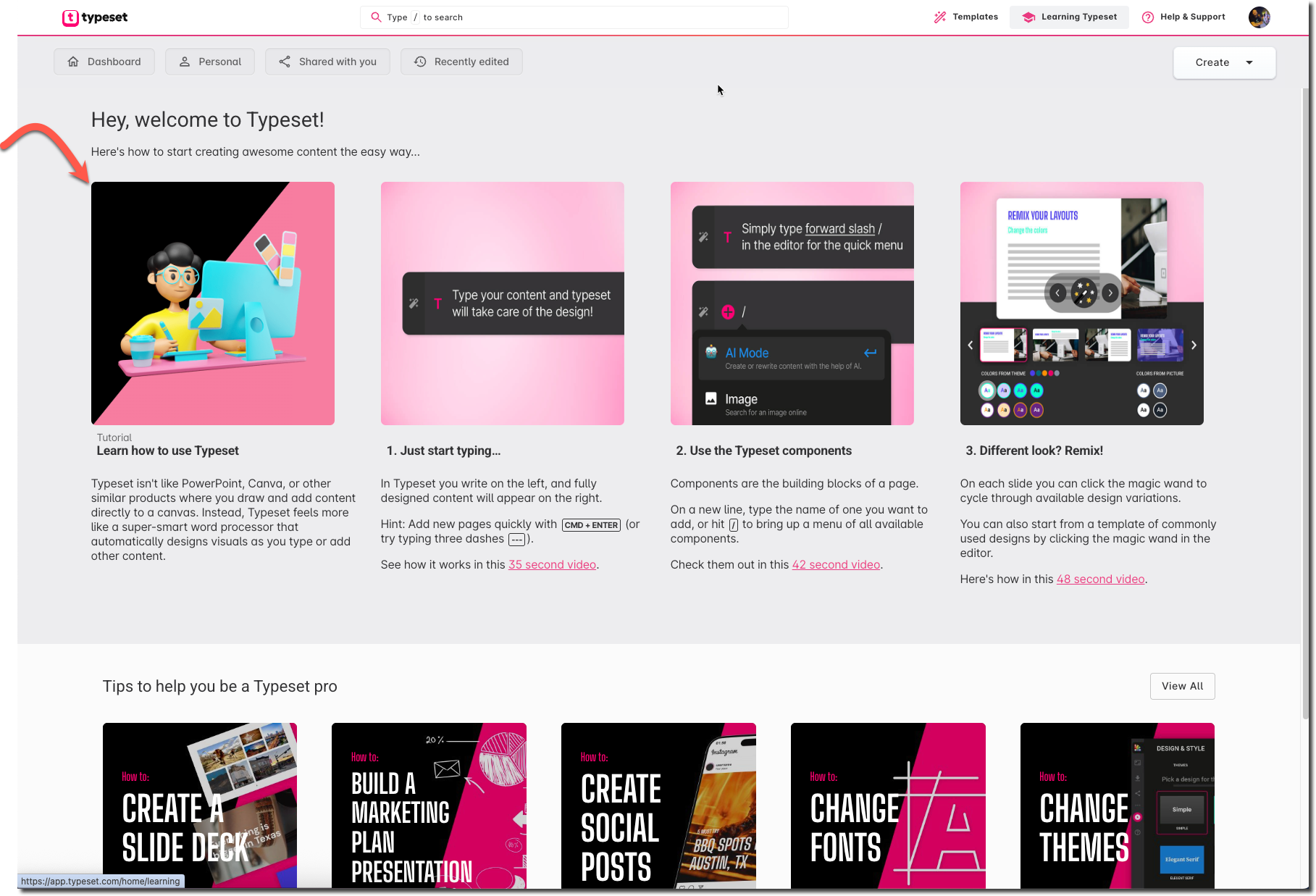Open the 42 second video link
The image size is (1316, 896).
836,565
